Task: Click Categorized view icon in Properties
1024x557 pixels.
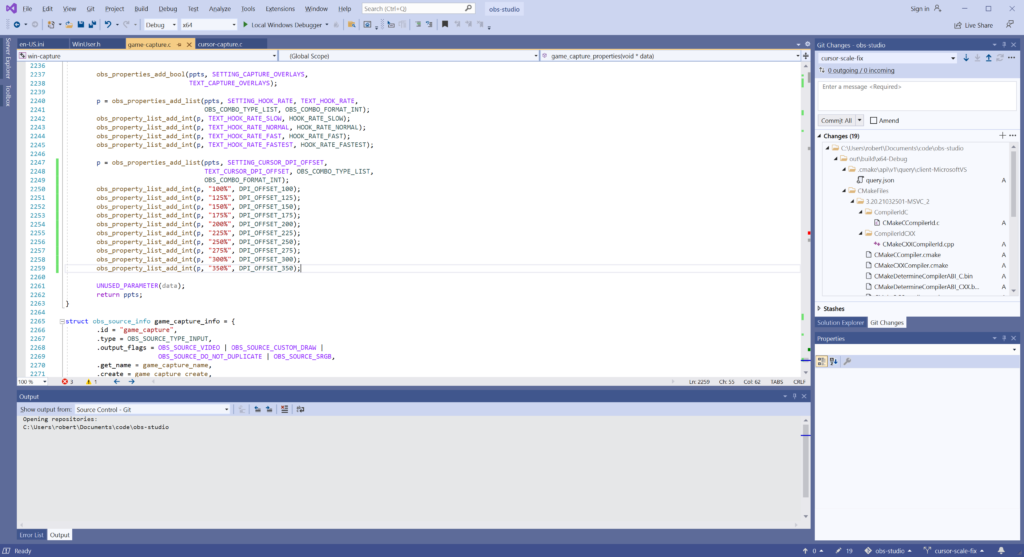Action: tap(822, 361)
